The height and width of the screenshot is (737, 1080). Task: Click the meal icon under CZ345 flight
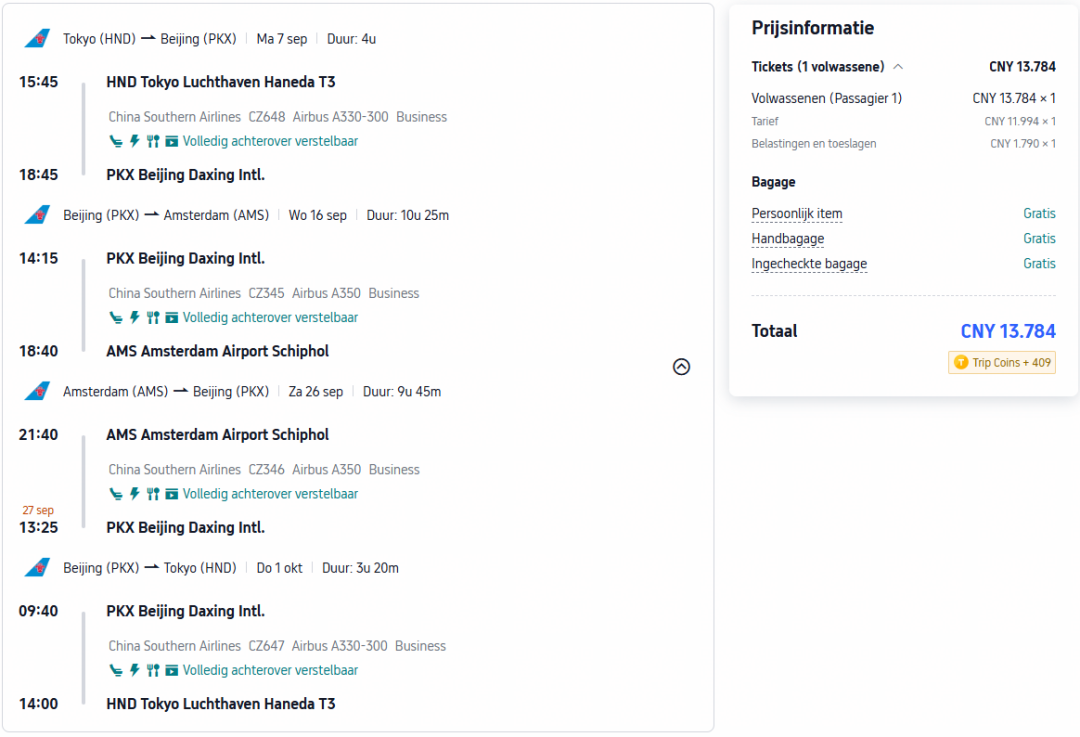tap(153, 318)
